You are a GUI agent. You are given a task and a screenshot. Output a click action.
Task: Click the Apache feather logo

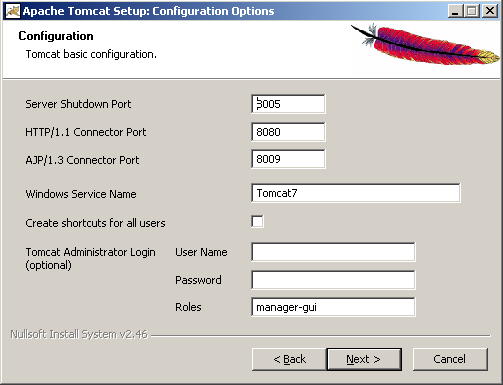pos(425,44)
